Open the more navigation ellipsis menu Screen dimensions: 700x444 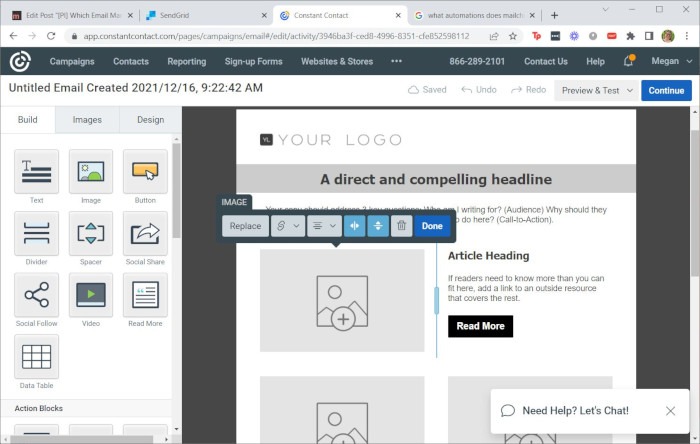tap(396, 61)
